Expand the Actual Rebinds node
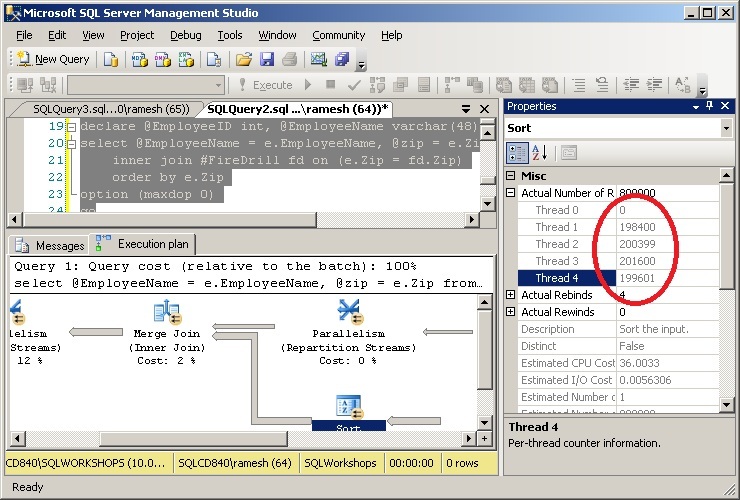 [511, 295]
